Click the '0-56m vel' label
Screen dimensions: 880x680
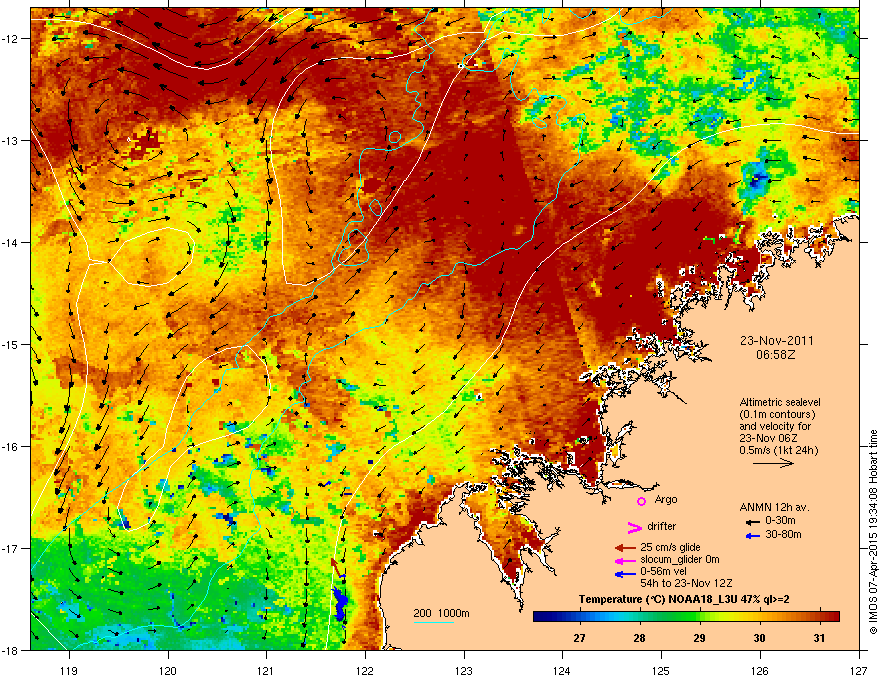point(663,571)
